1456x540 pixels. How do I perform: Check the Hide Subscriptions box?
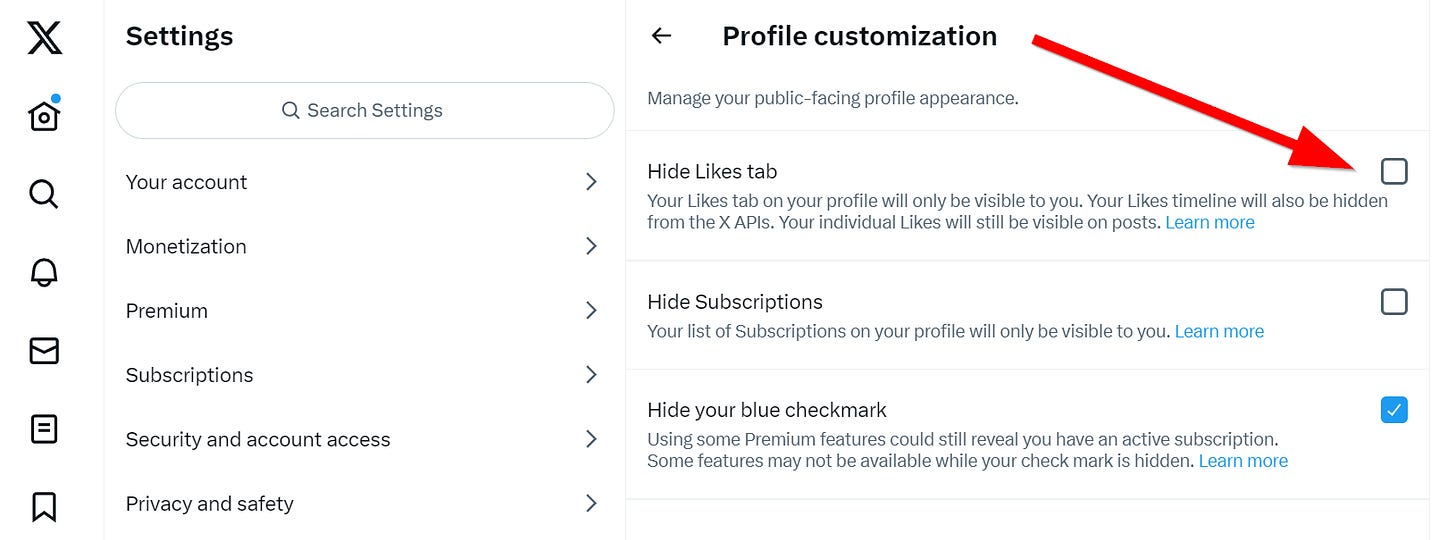point(1394,301)
